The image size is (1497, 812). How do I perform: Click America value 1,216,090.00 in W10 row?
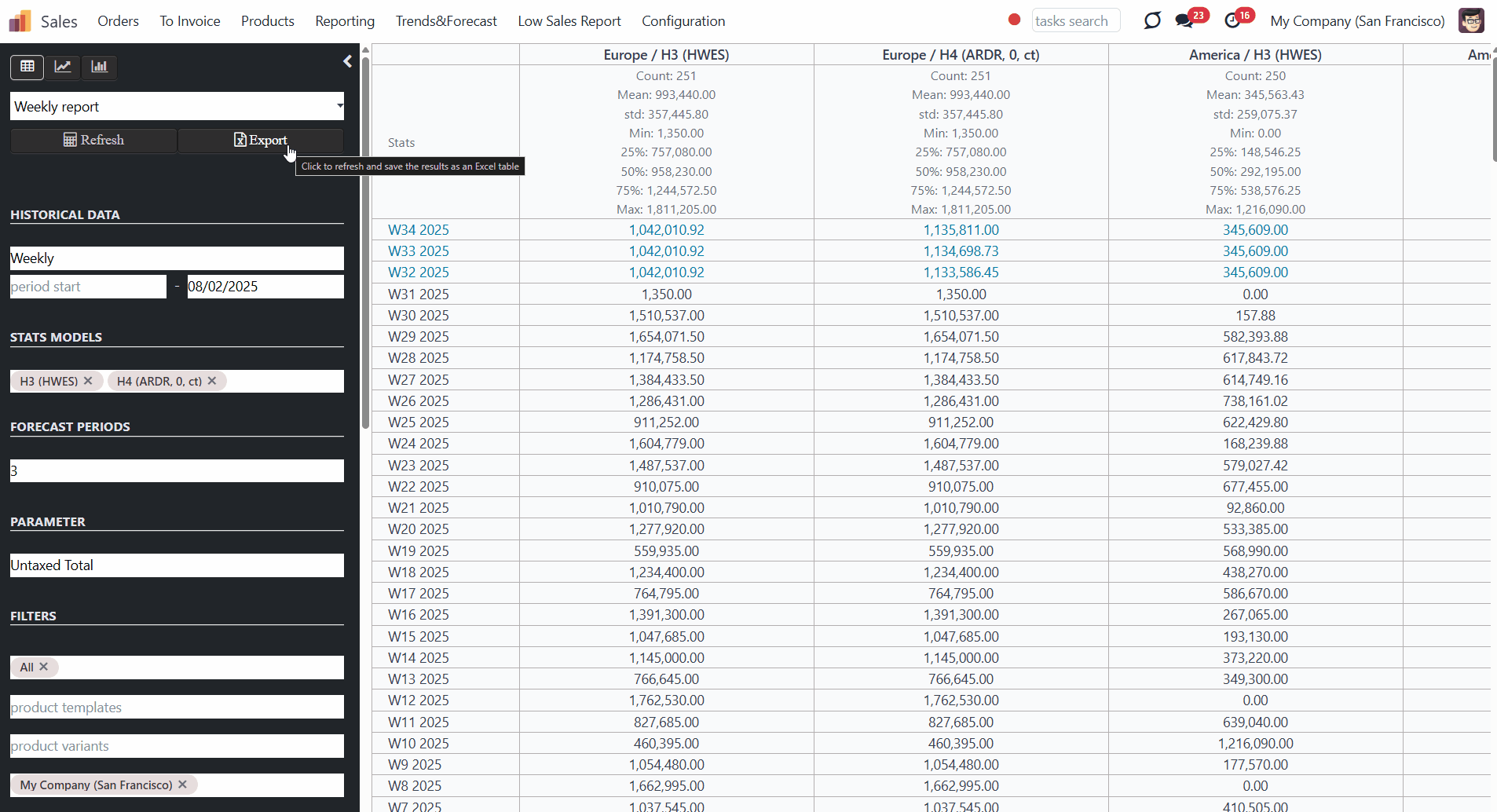1255,744
